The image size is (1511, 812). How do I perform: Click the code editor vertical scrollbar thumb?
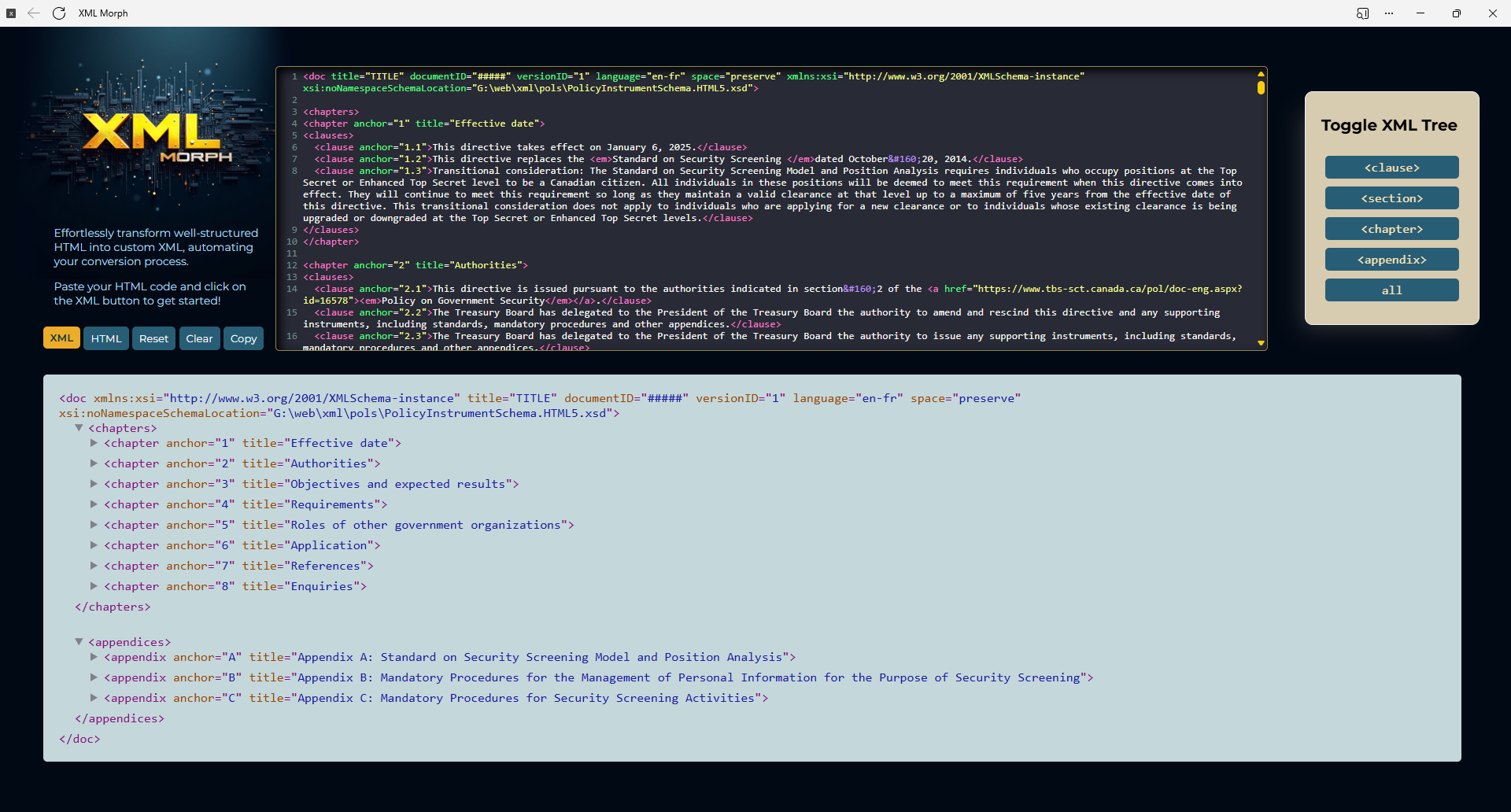point(1261,88)
